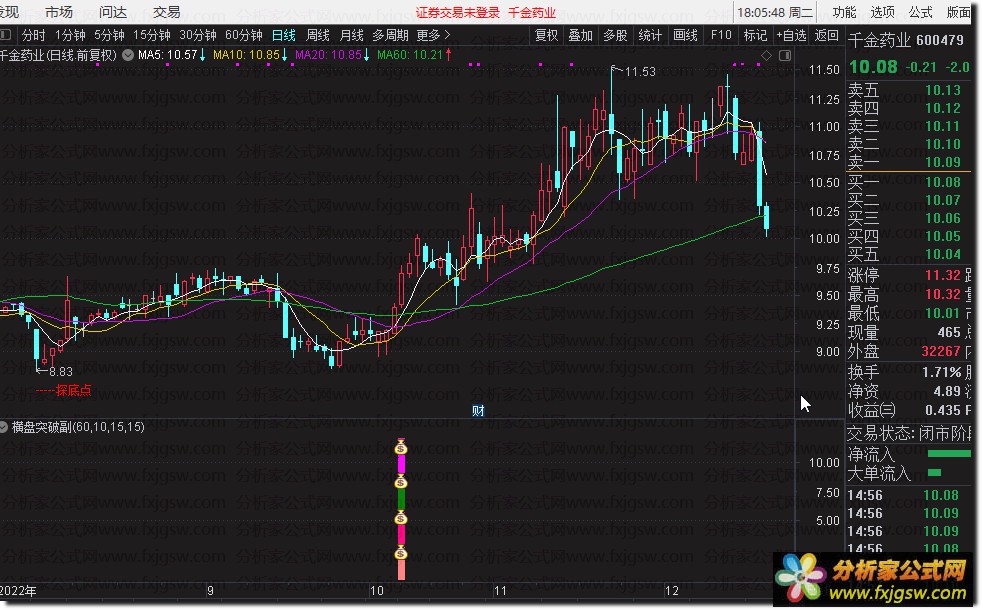The image size is (983, 610).
Task: Click the MA20: 10.85 indicator label
Action: point(332,55)
